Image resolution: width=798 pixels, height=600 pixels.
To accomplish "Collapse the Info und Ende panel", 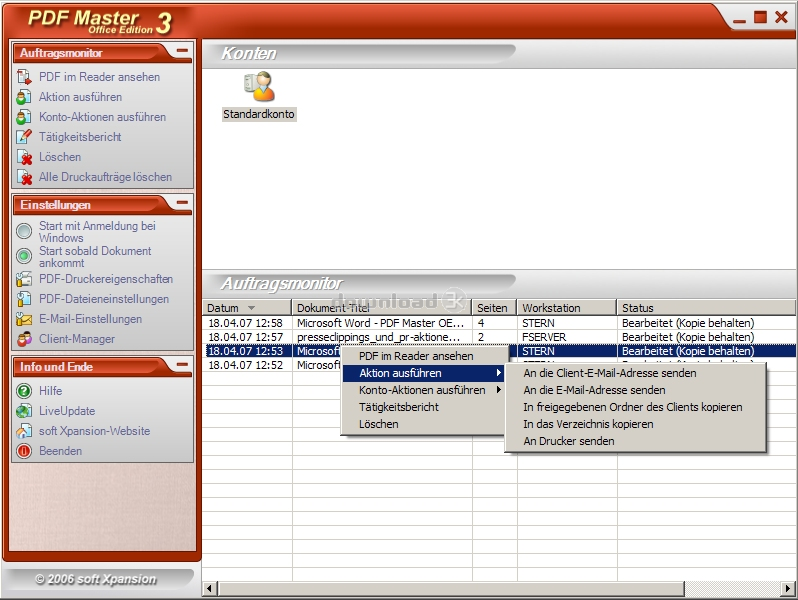I will click(x=181, y=366).
